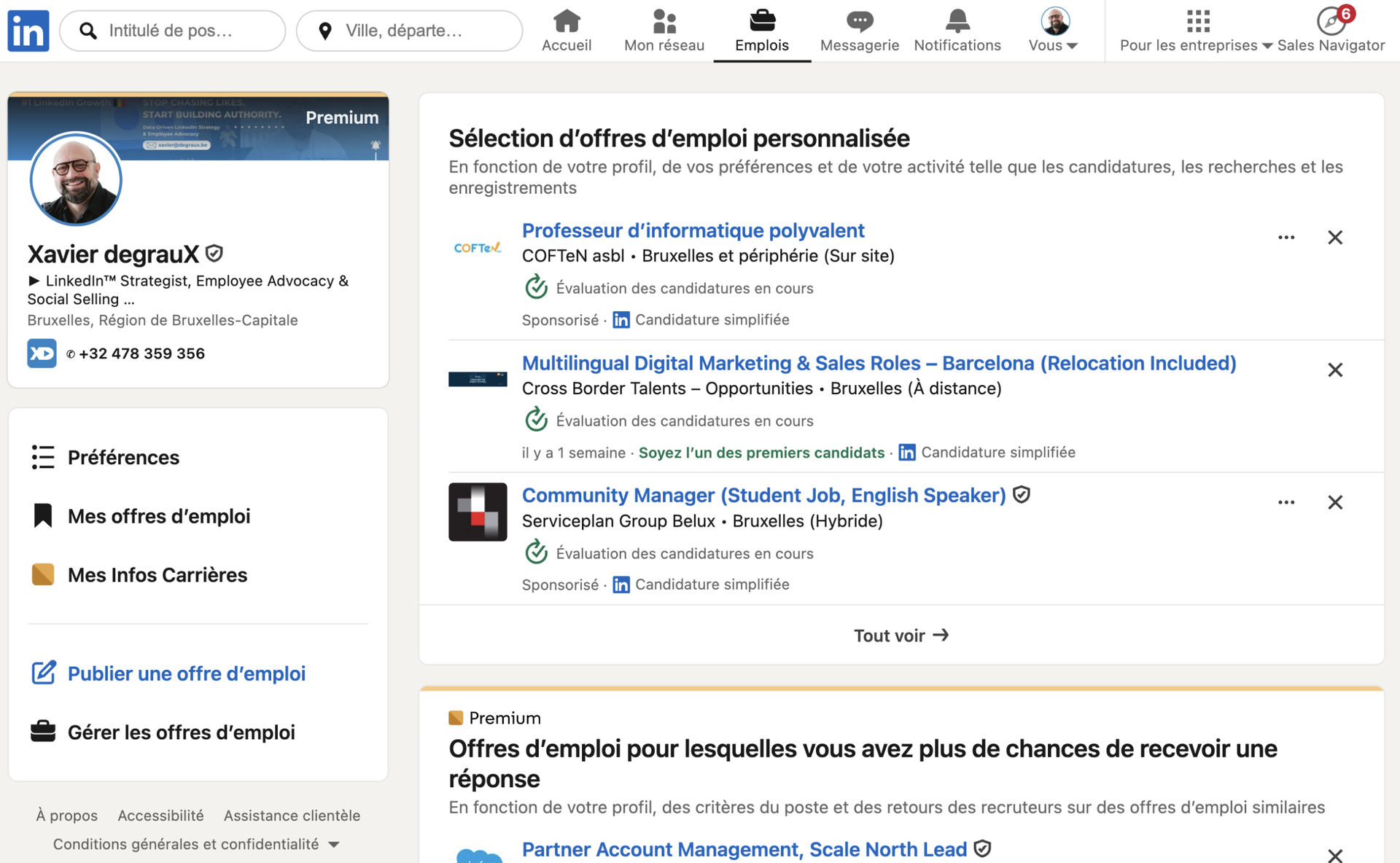Open the Accessibilité footer menu item
This screenshot has width=1400, height=863.
[x=160, y=815]
